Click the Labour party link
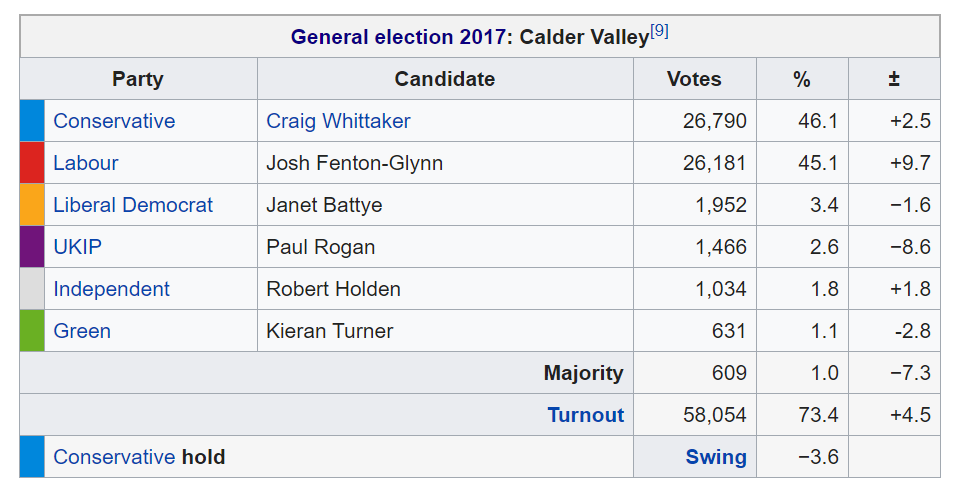The width and height of the screenshot is (957, 491). (86, 163)
